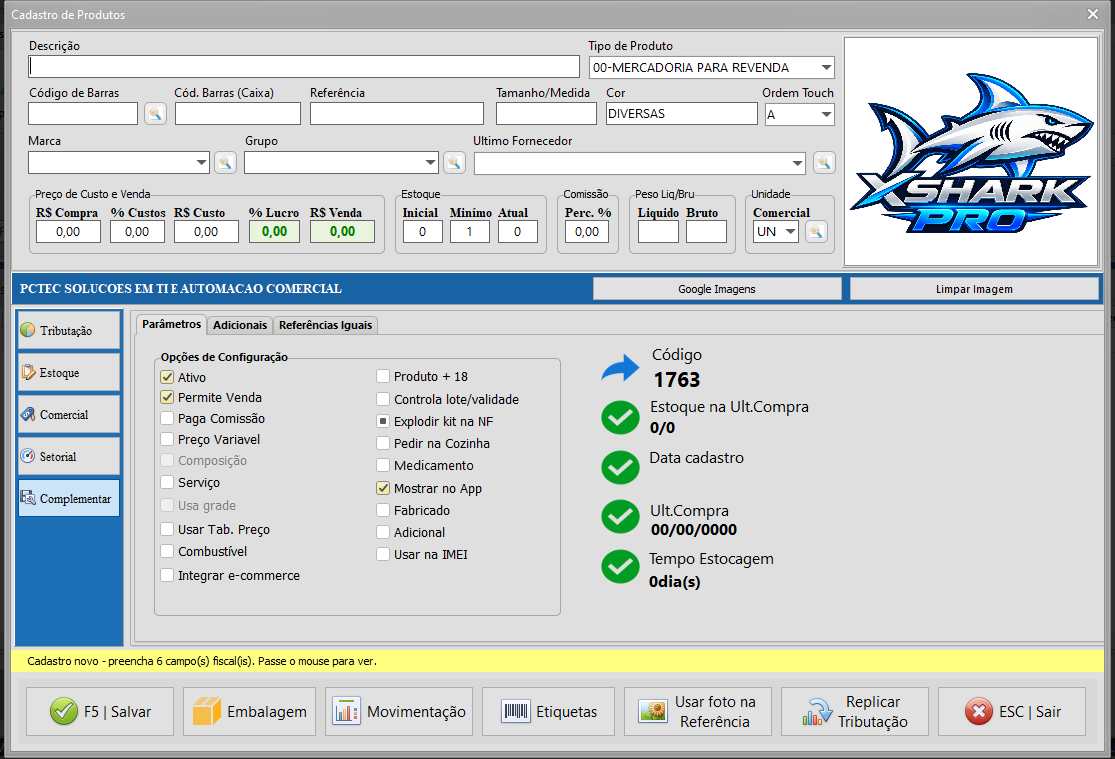
Task: Open the Ordem Touch dropdown
Action: tap(826, 114)
